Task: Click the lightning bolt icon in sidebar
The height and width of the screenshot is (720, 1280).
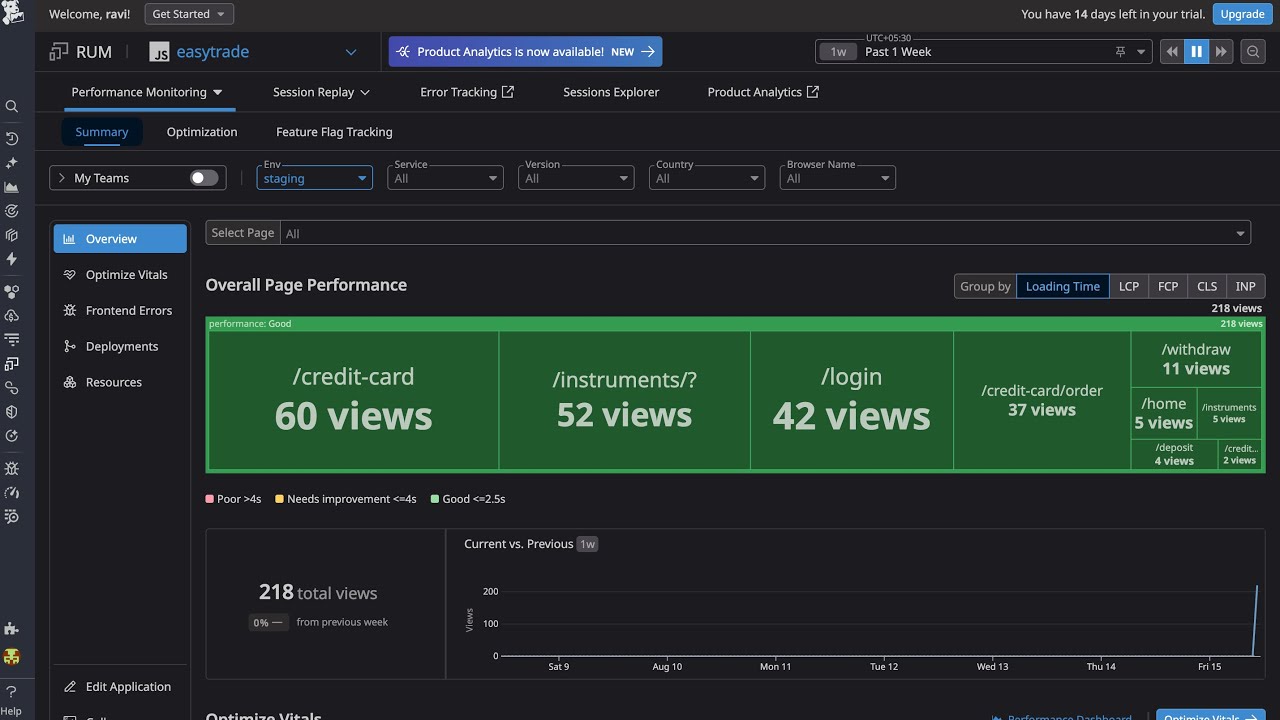Action: pyautogui.click(x=12, y=259)
